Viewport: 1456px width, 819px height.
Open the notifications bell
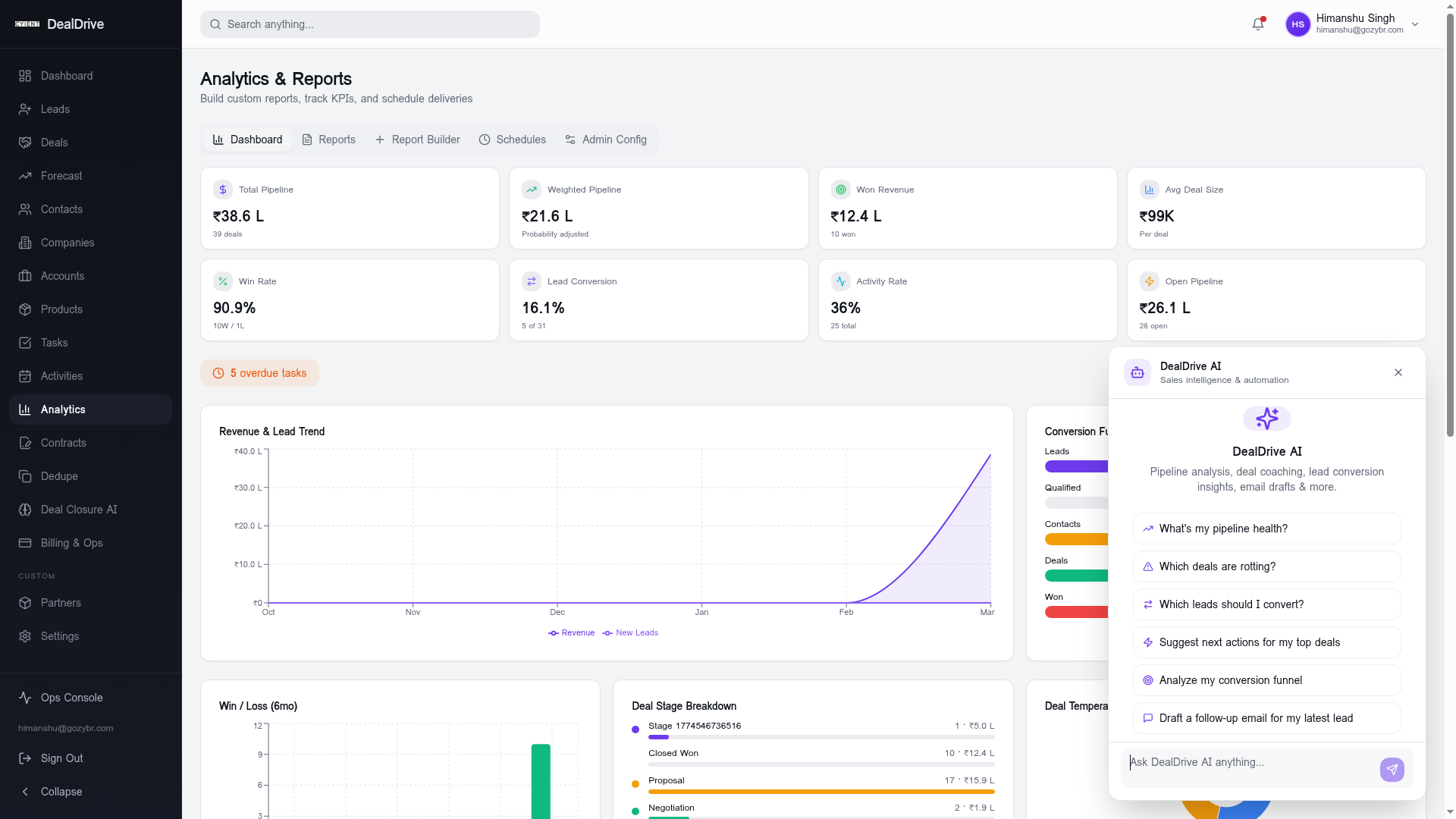1258,24
